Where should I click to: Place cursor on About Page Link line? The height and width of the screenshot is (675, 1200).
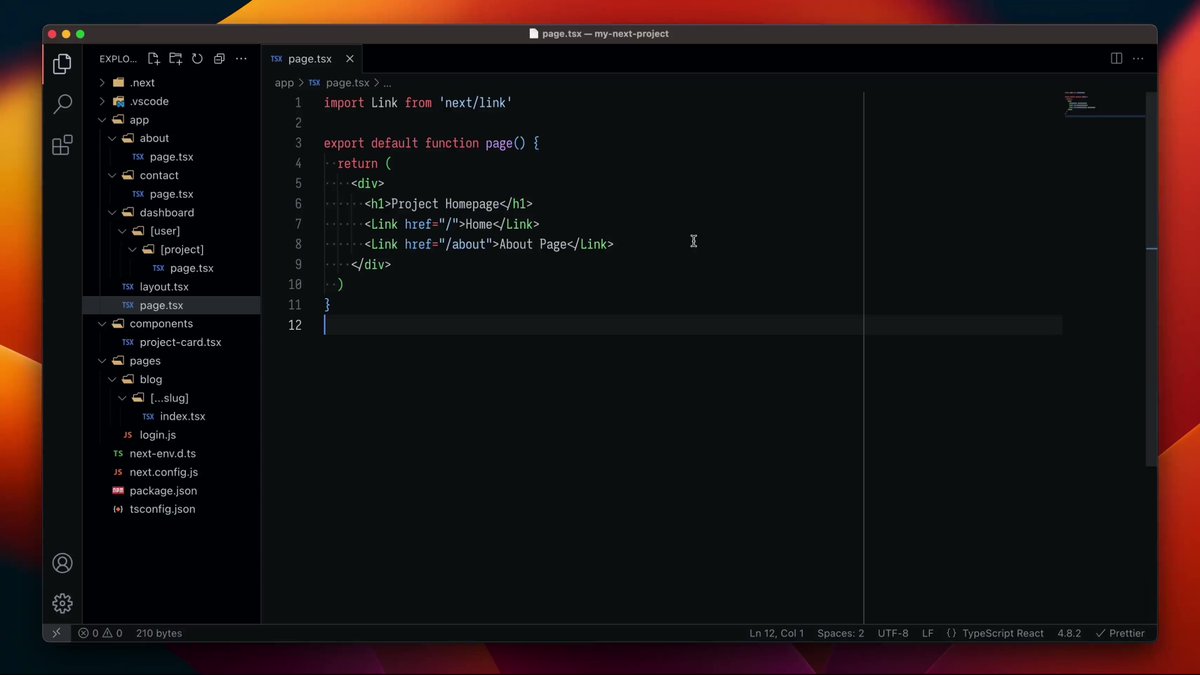[x=489, y=244]
